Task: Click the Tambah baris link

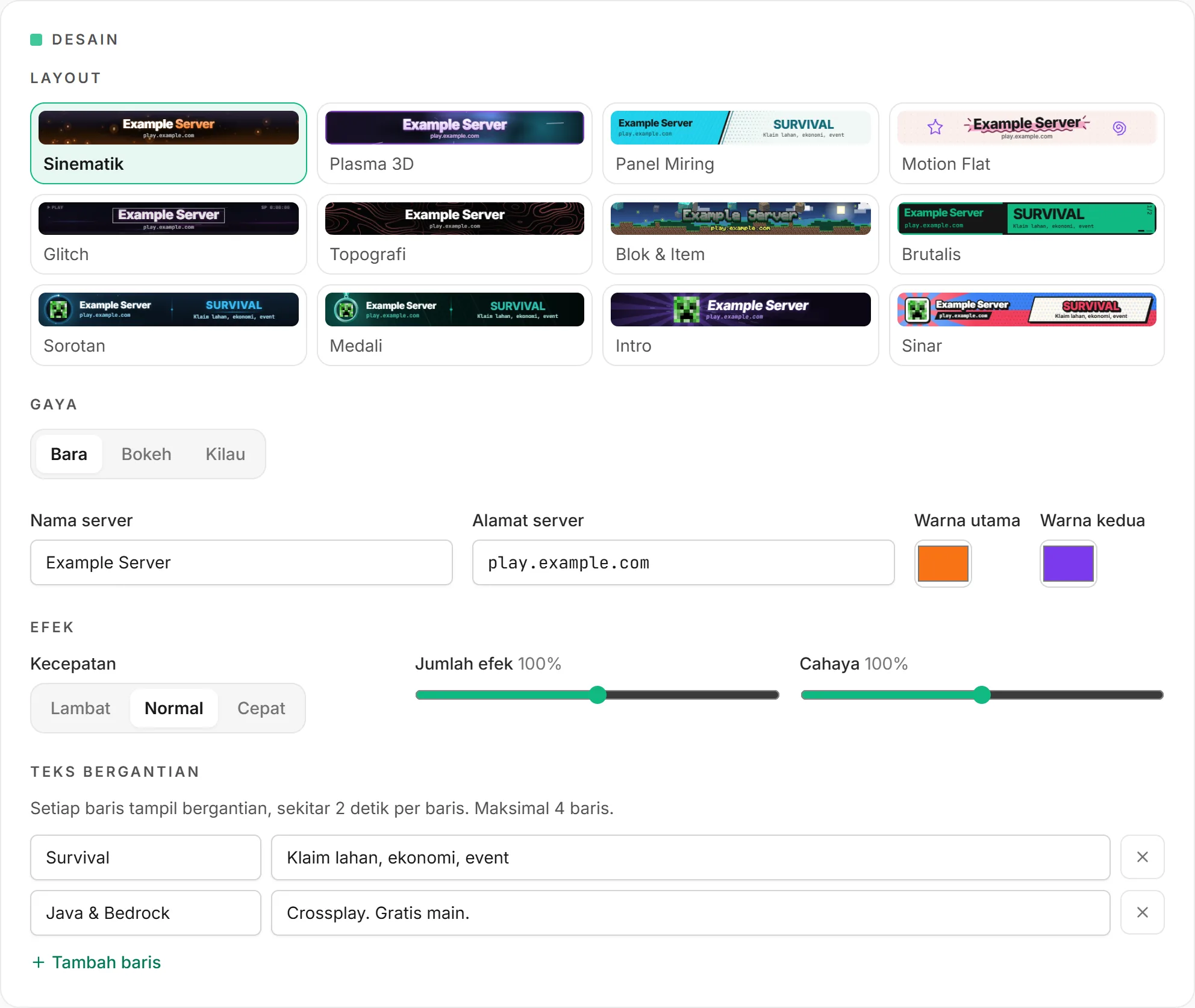Action: [x=96, y=962]
